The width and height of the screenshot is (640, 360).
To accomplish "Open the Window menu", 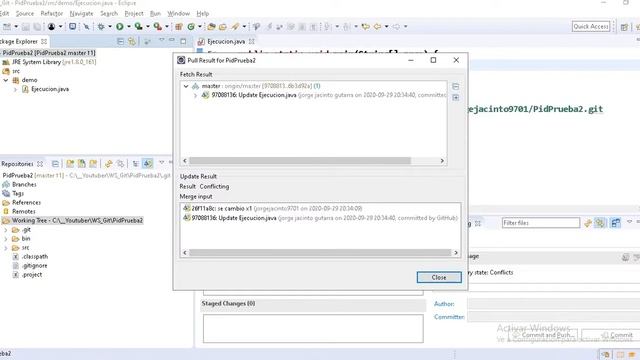I will pyautogui.click(x=179, y=13).
